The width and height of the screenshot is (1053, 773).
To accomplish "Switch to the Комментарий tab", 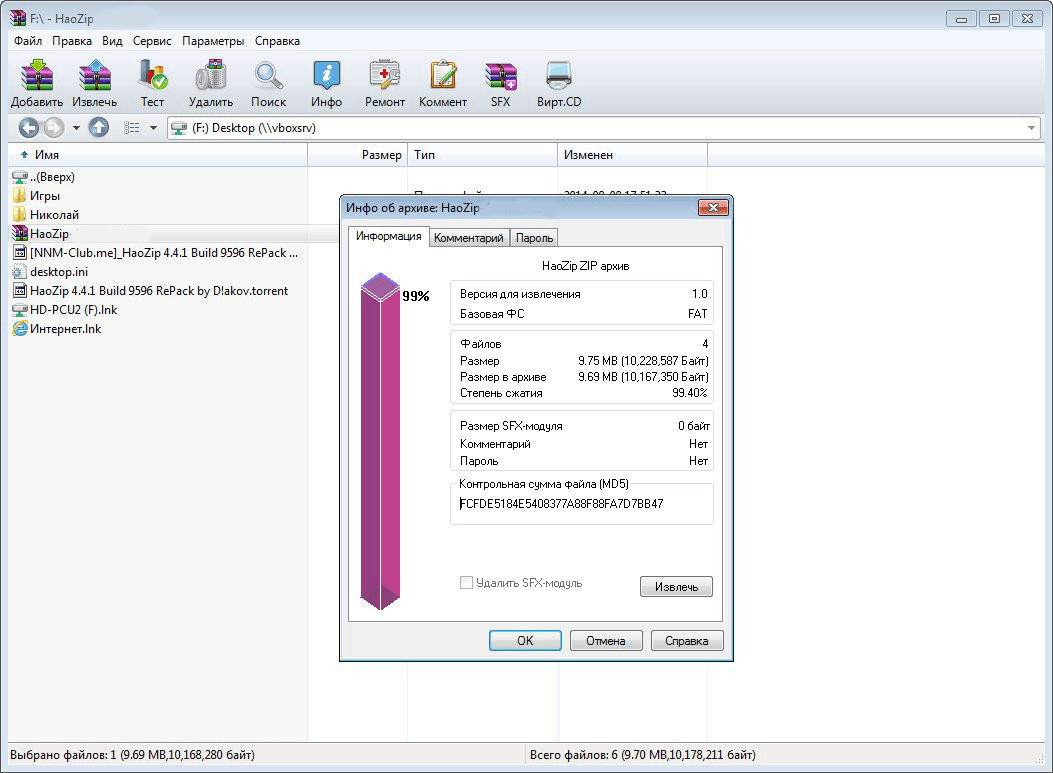I will [x=469, y=238].
